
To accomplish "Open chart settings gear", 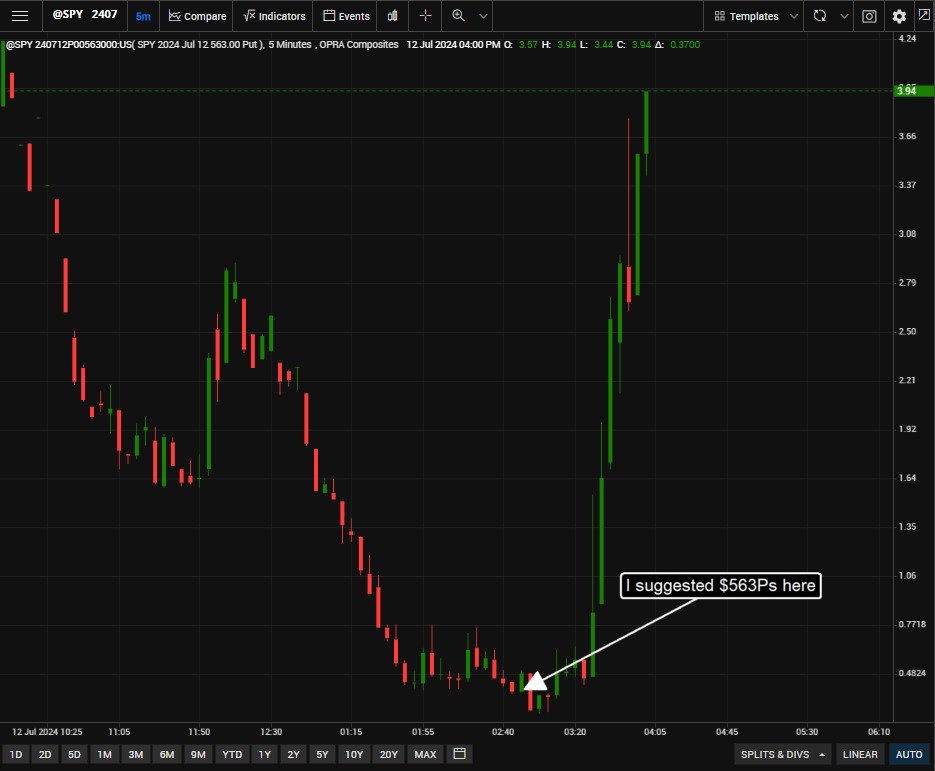I will pos(899,16).
